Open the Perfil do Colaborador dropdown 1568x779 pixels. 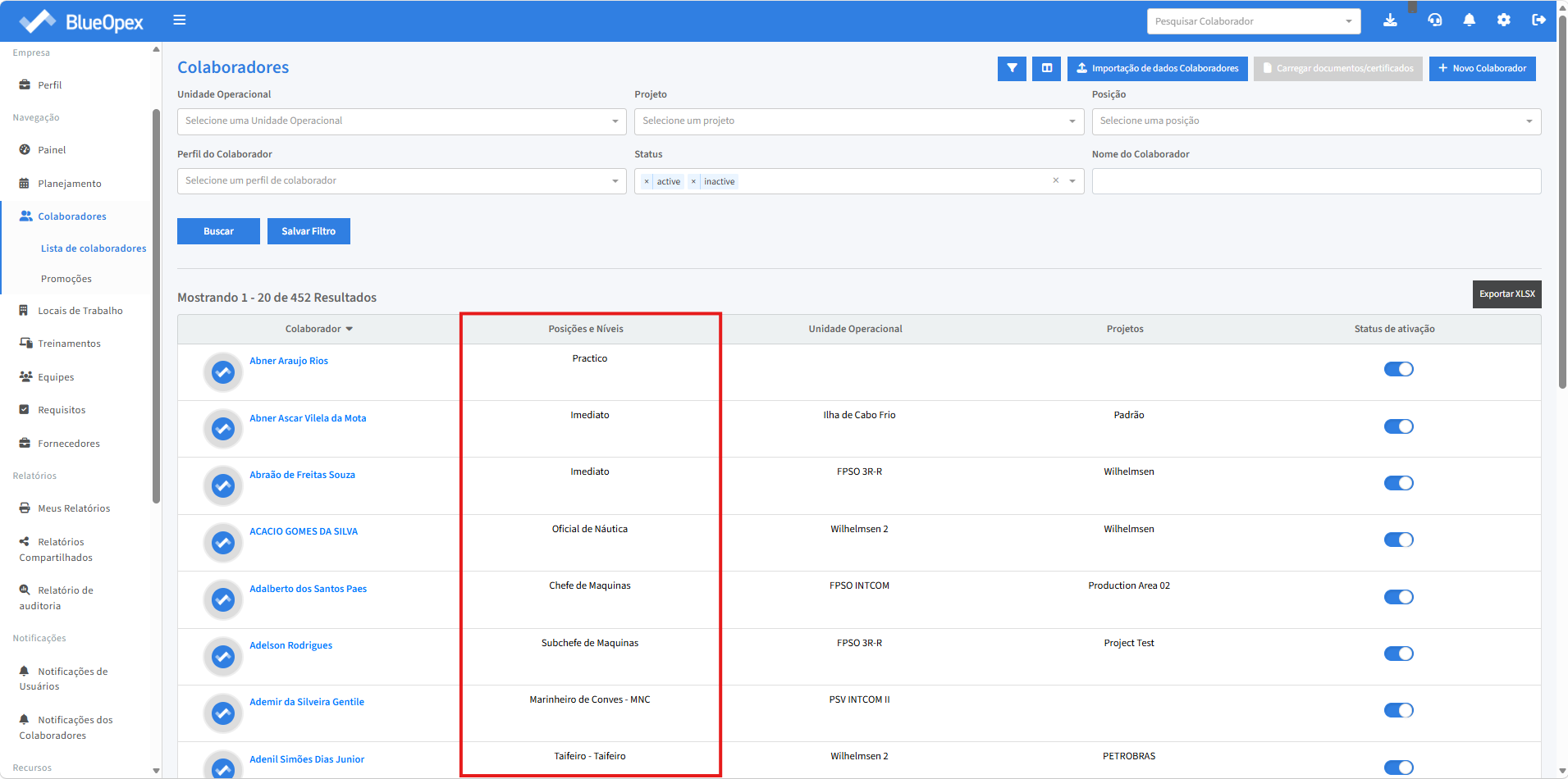[402, 181]
